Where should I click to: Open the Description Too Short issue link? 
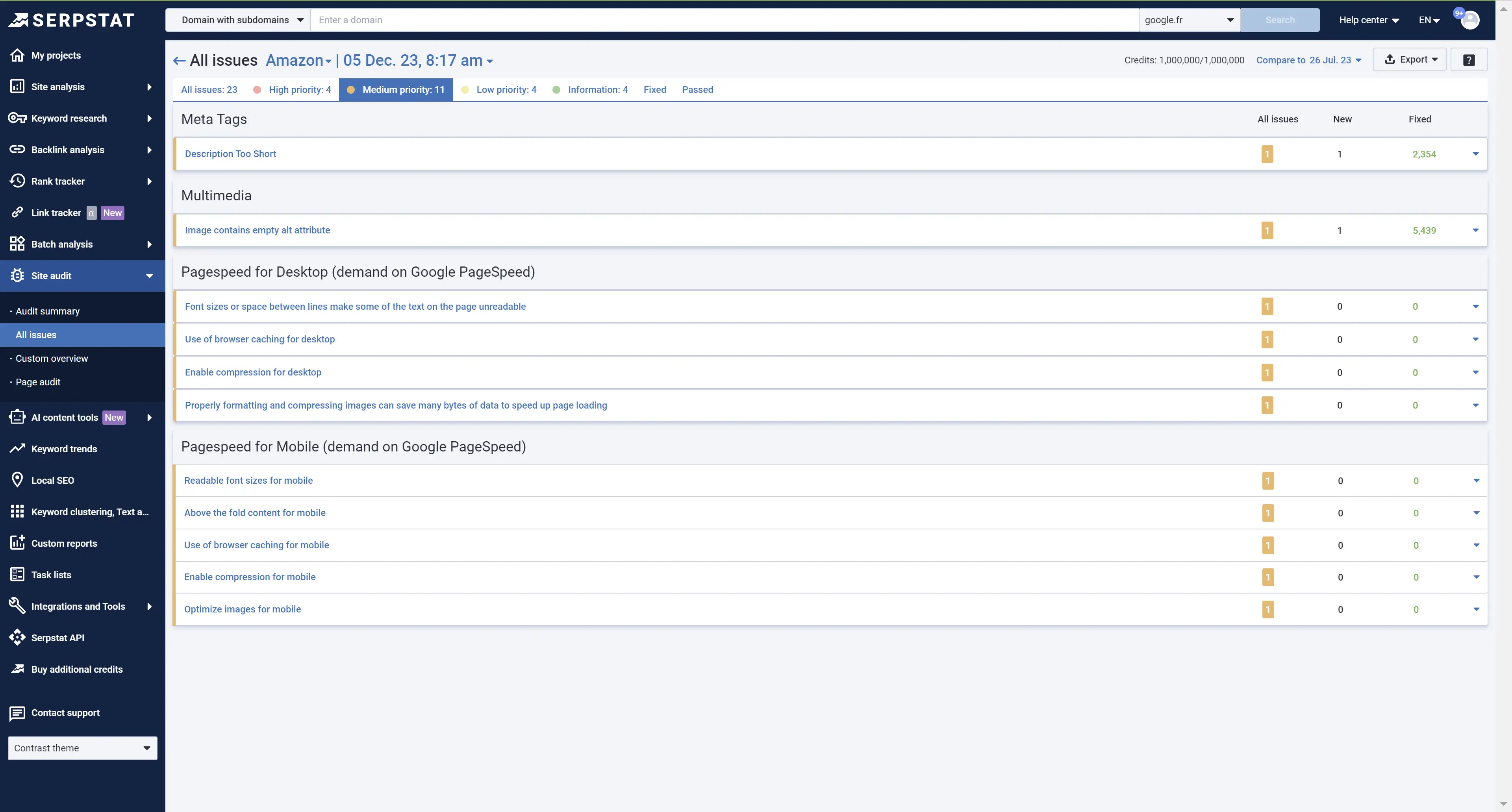pyautogui.click(x=230, y=154)
